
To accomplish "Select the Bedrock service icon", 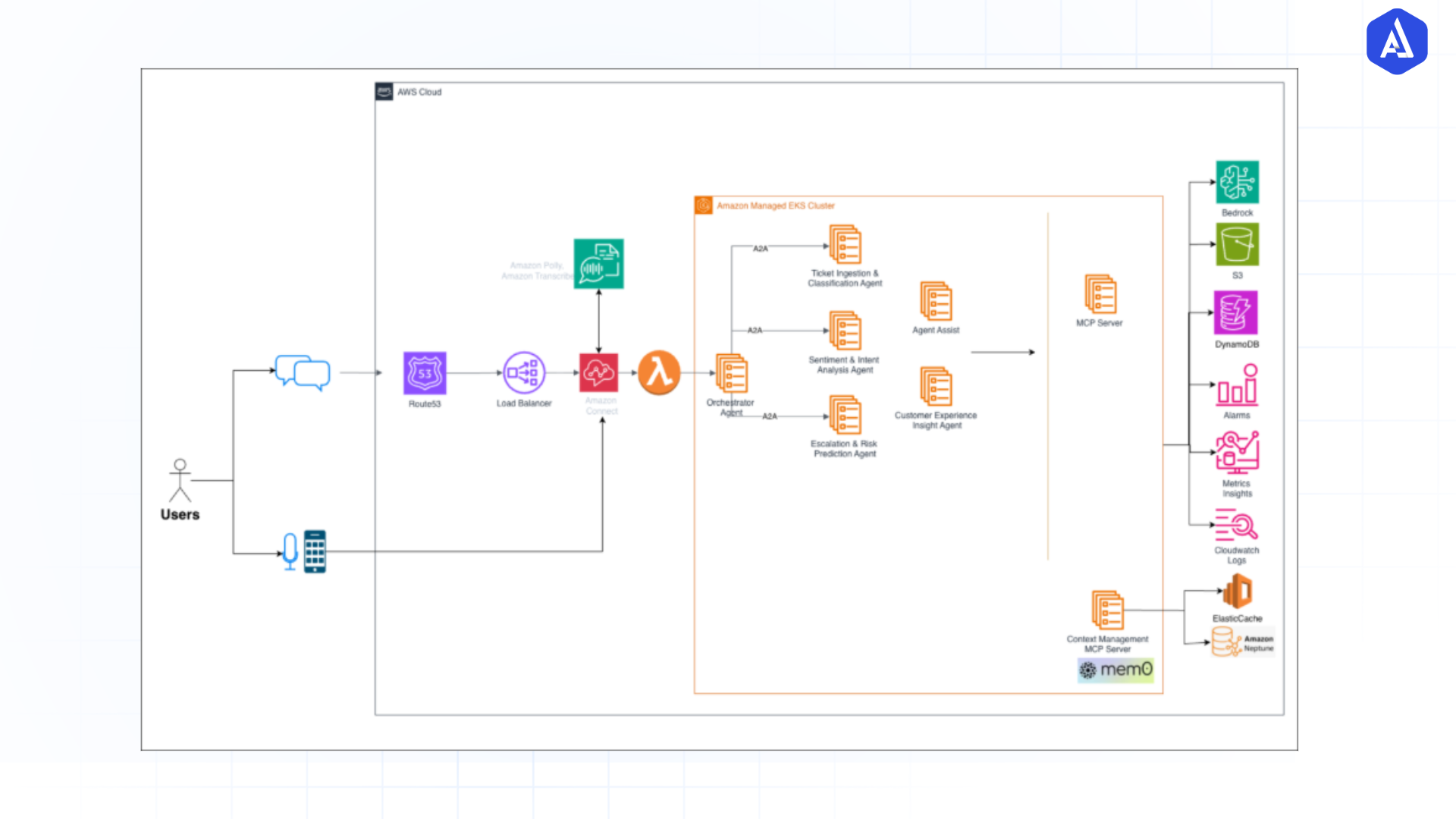I will pyautogui.click(x=1237, y=181).
